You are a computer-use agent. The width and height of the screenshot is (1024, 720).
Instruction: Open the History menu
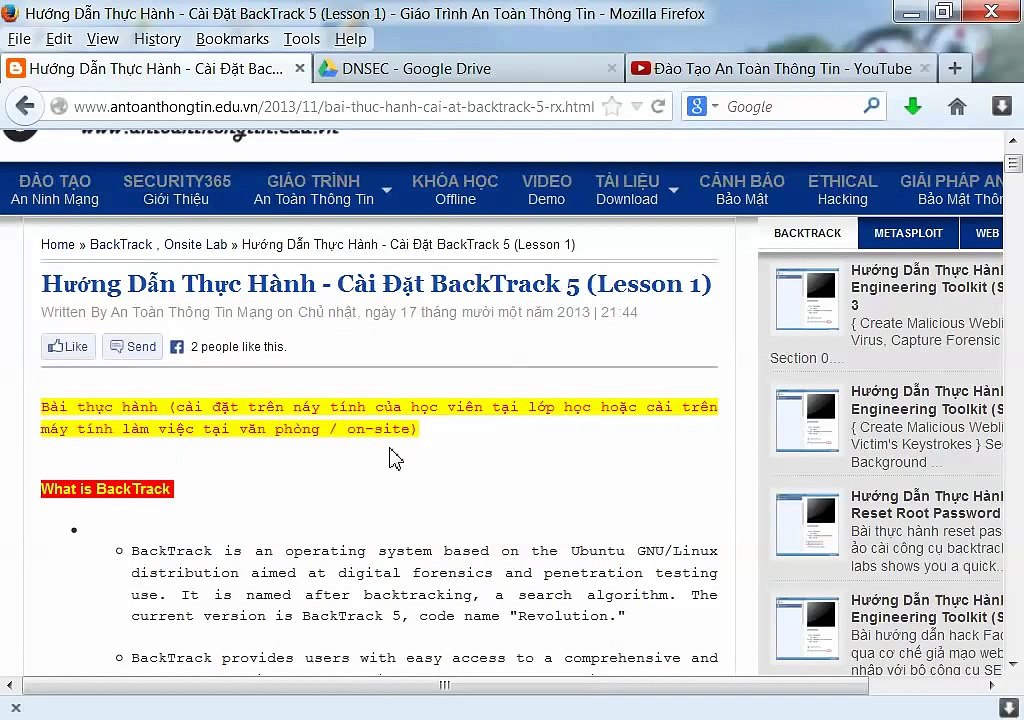tap(157, 39)
